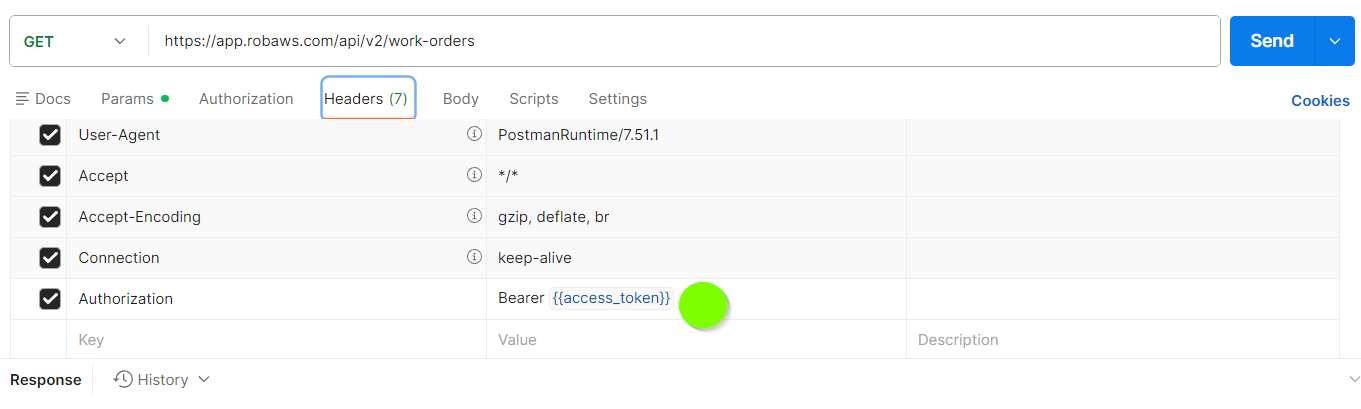Open the Settings tab

click(x=617, y=99)
